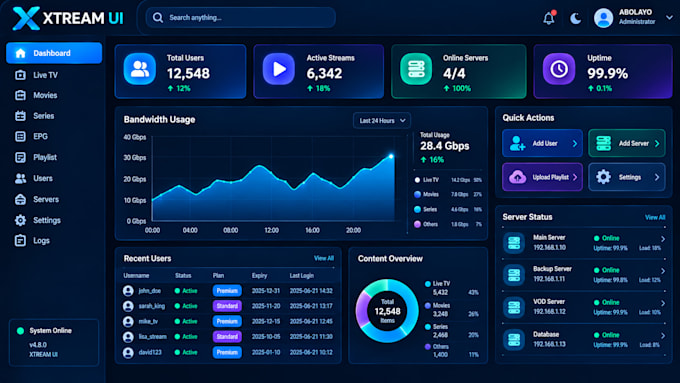Click the john_doe user avatar
Screen dimensions: 680x383
(128, 291)
